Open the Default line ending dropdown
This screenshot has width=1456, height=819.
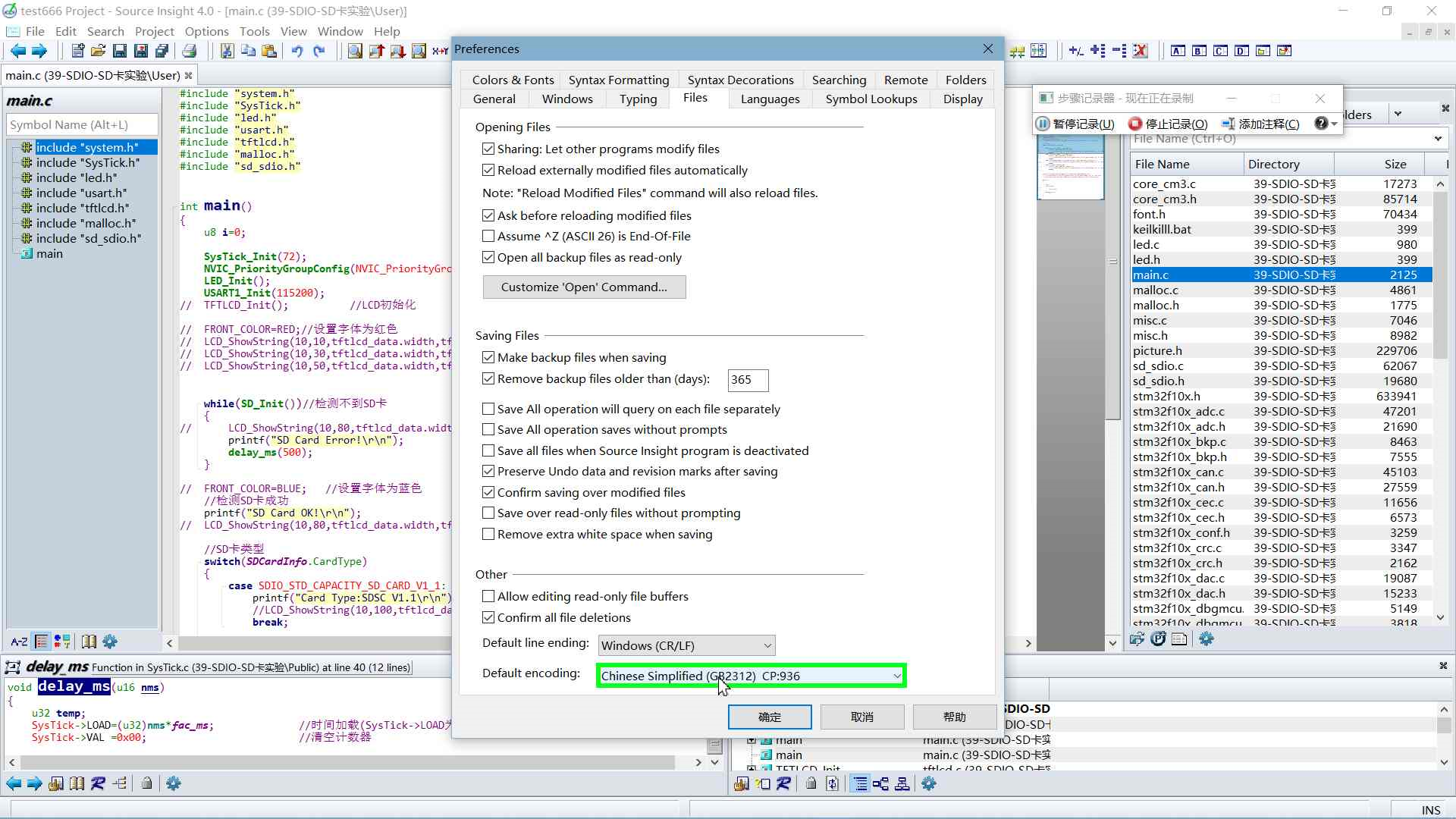point(686,646)
